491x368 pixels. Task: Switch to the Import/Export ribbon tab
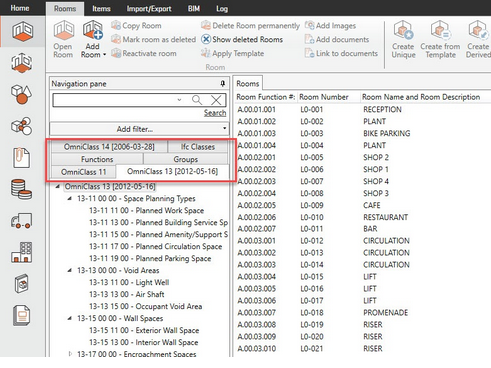149,9
